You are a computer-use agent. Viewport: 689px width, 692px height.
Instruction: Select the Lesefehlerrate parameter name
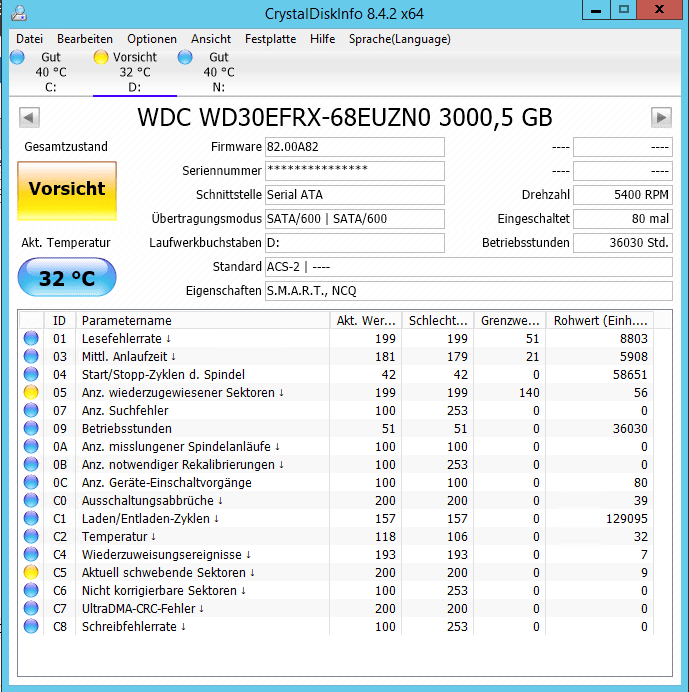(126, 338)
